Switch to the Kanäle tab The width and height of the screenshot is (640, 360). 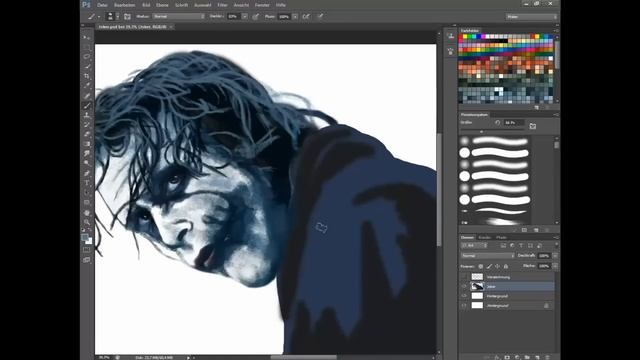pyautogui.click(x=484, y=237)
